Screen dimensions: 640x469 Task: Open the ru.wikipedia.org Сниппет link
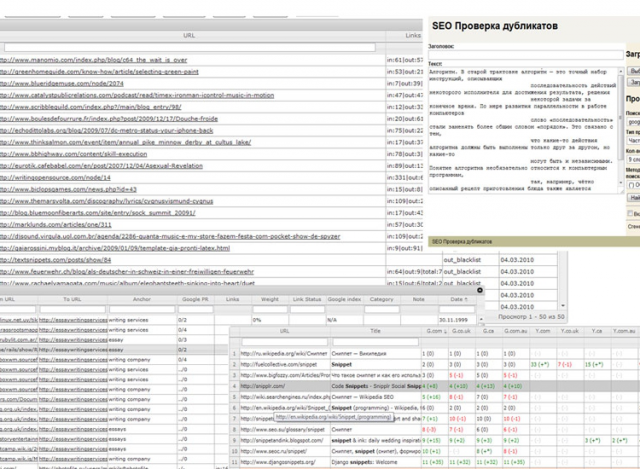click(284, 353)
